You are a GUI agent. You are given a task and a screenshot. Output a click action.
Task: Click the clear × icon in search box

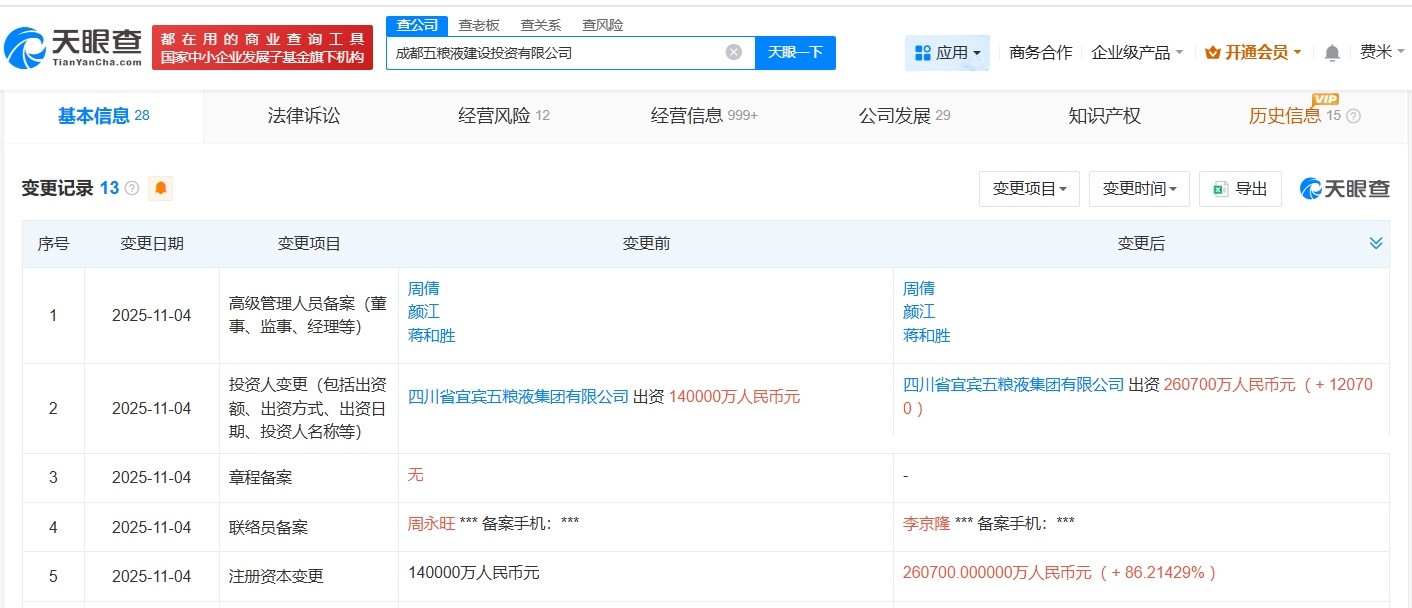click(733, 52)
